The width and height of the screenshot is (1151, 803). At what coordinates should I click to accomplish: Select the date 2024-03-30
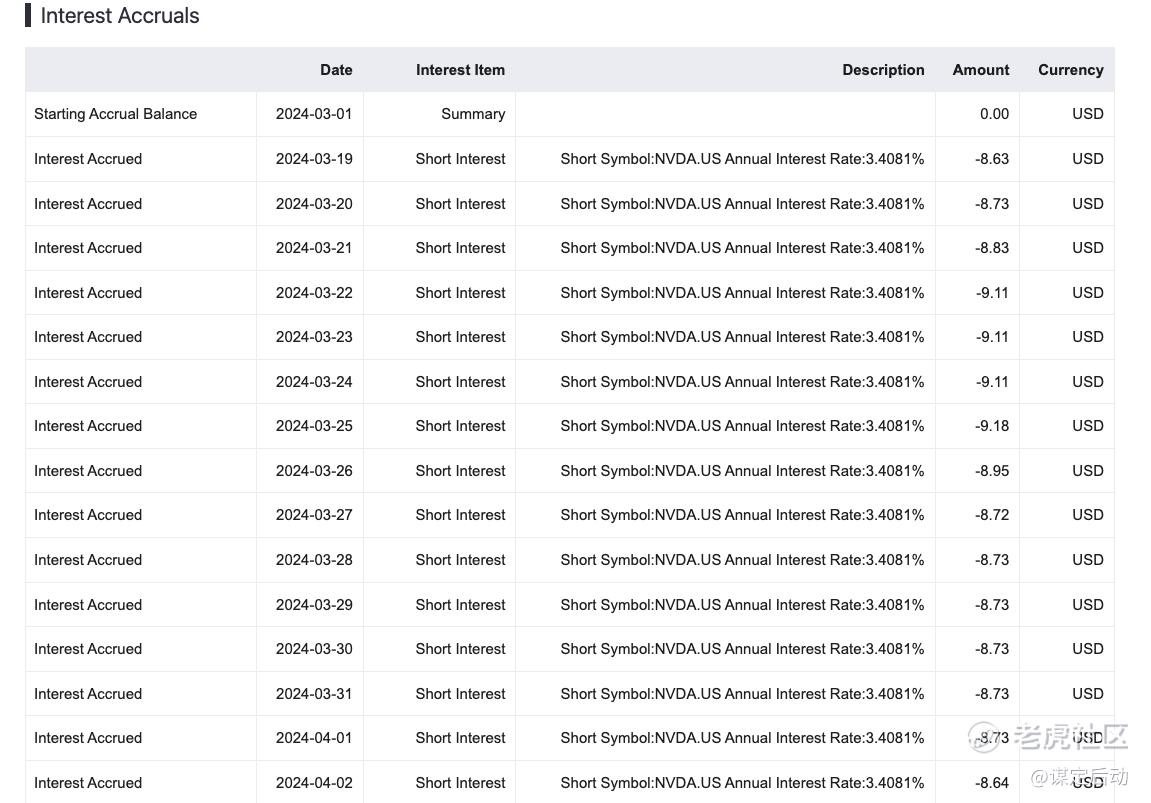(x=314, y=649)
